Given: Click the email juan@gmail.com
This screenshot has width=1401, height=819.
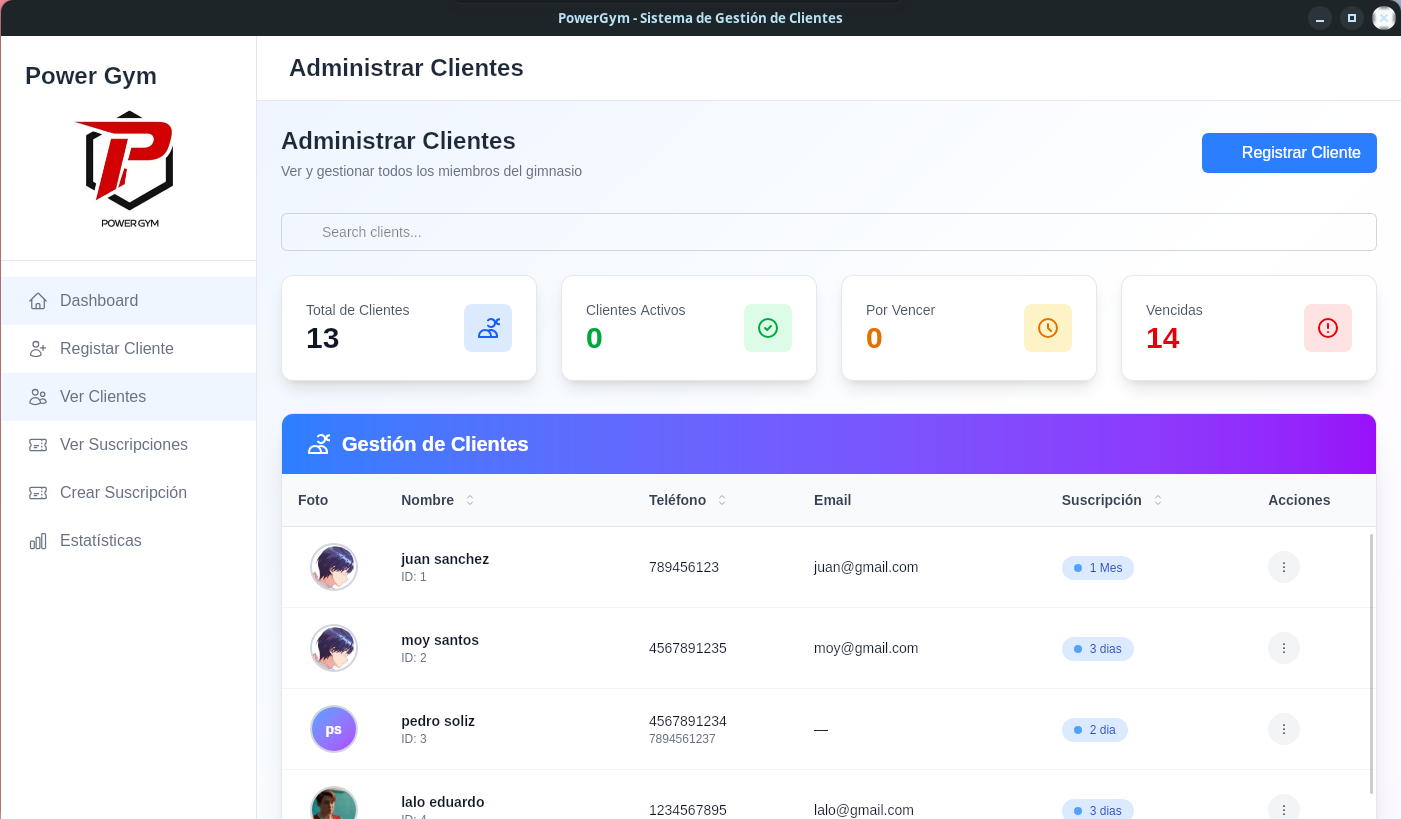Looking at the screenshot, I should pos(866,567).
